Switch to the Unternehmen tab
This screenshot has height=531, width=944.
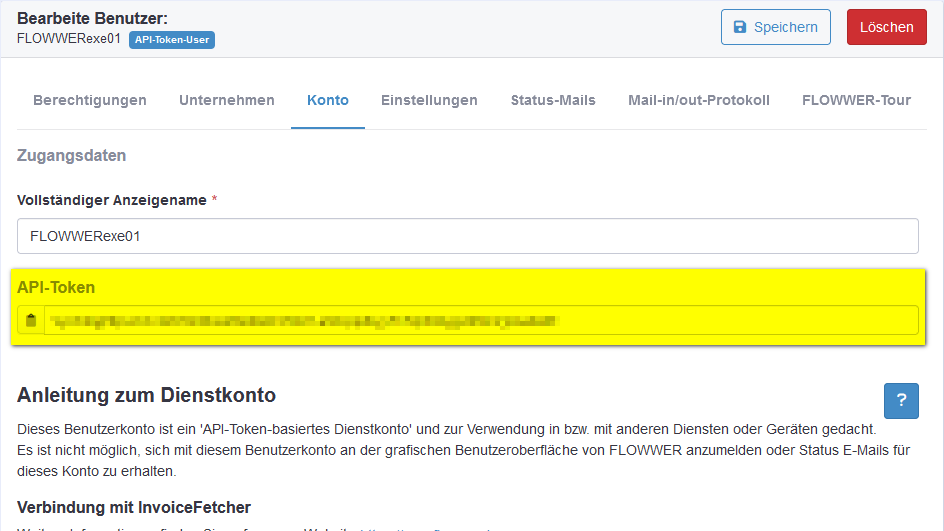coord(226,100)
